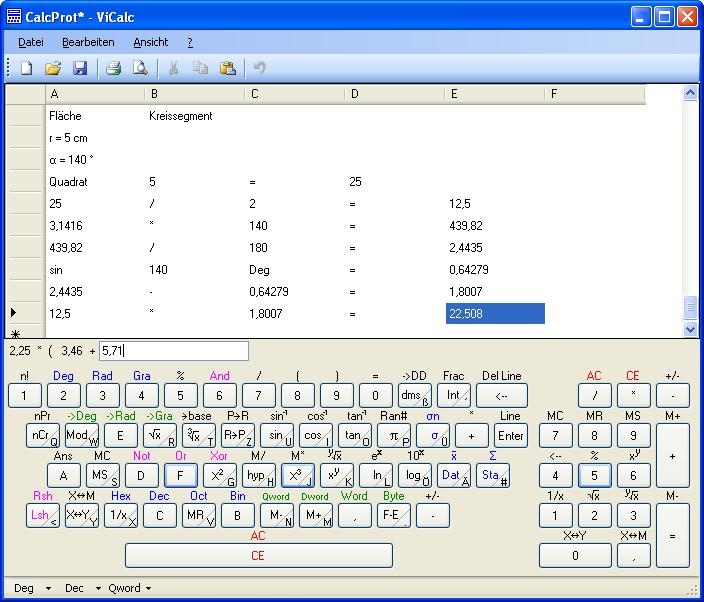Click the Save floppy disk icon
This screenshot has height=602, width=704.
coord(80,68)
